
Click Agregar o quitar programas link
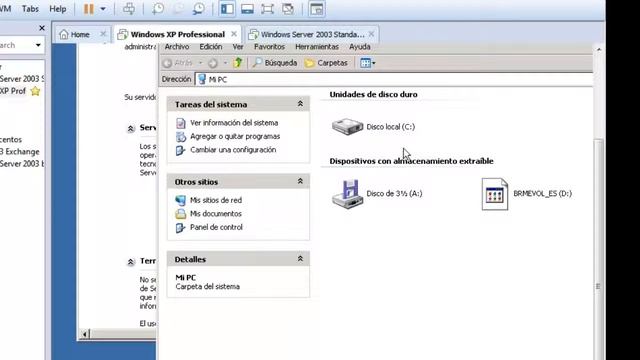[235, 136]
